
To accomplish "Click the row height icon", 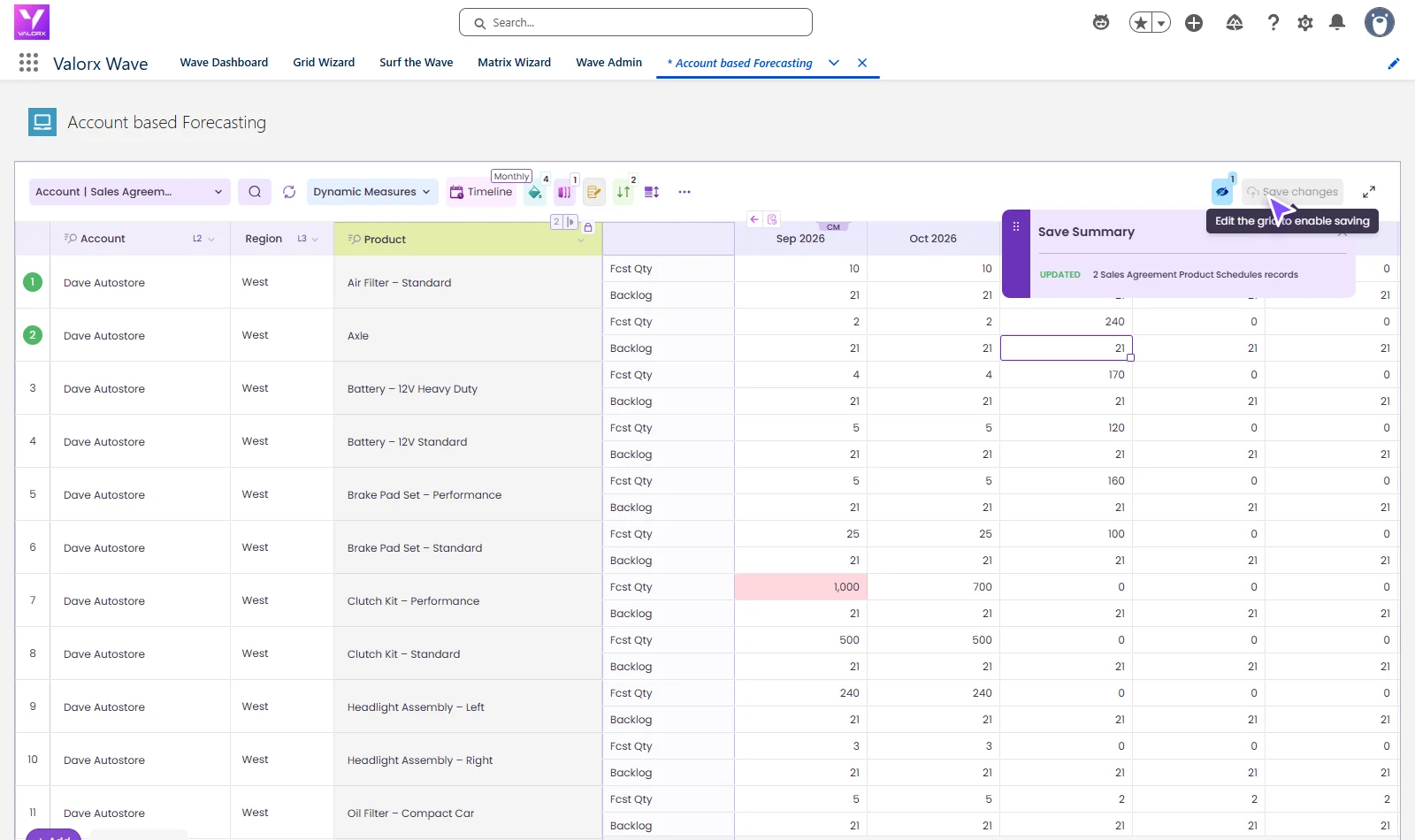I will 653,192.
